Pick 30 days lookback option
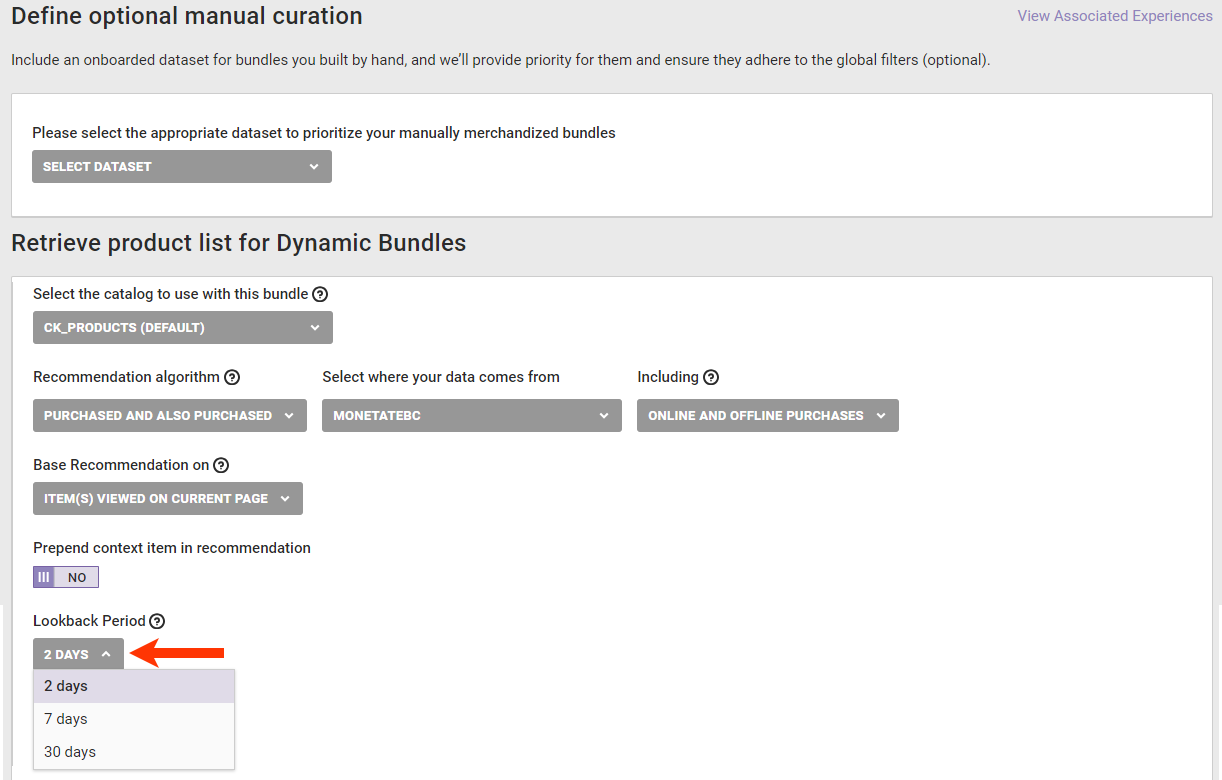The width and height of the screenshot is (1222, 780). [x=70, y=752]
